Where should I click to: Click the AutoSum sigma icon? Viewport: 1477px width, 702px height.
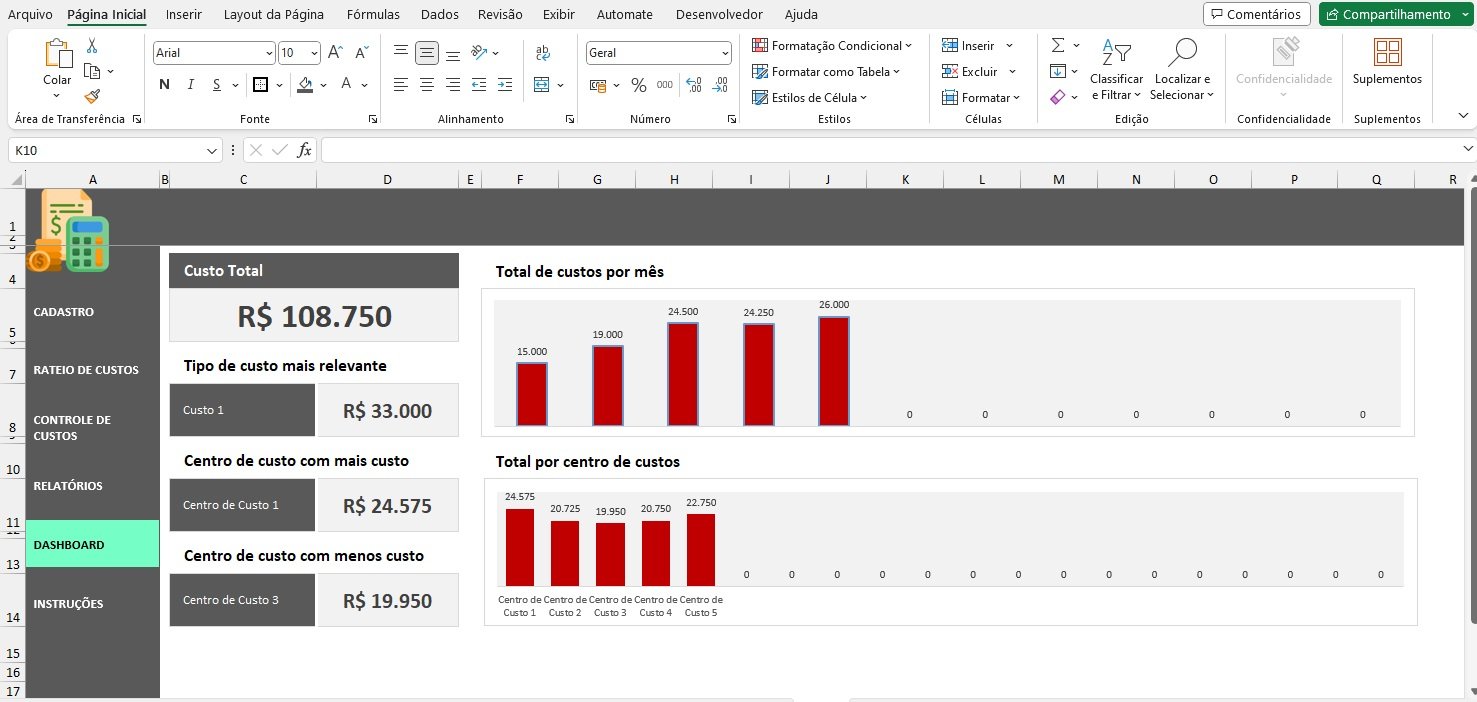1058,46
